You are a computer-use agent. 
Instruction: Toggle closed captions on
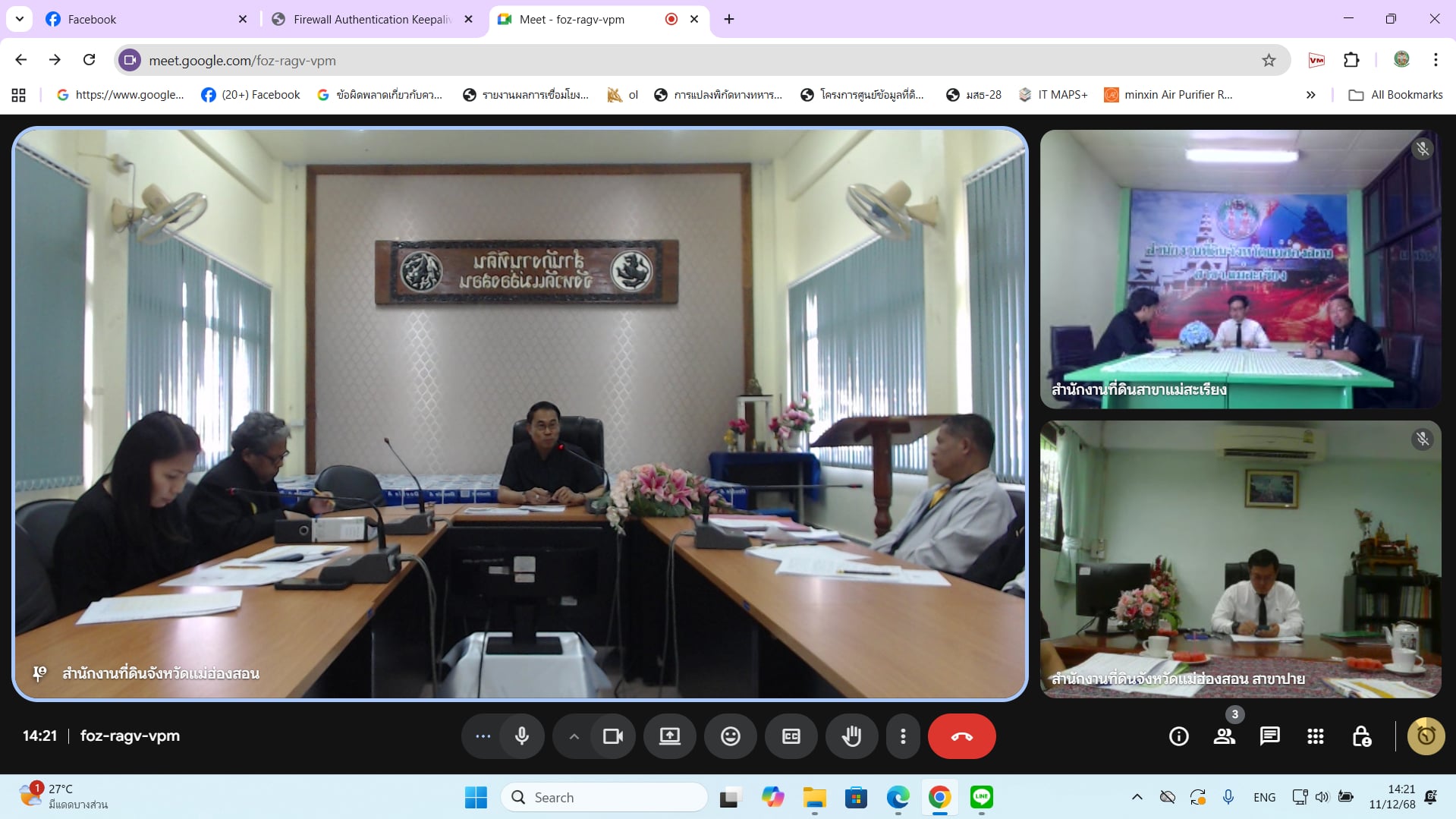point(791,736)
